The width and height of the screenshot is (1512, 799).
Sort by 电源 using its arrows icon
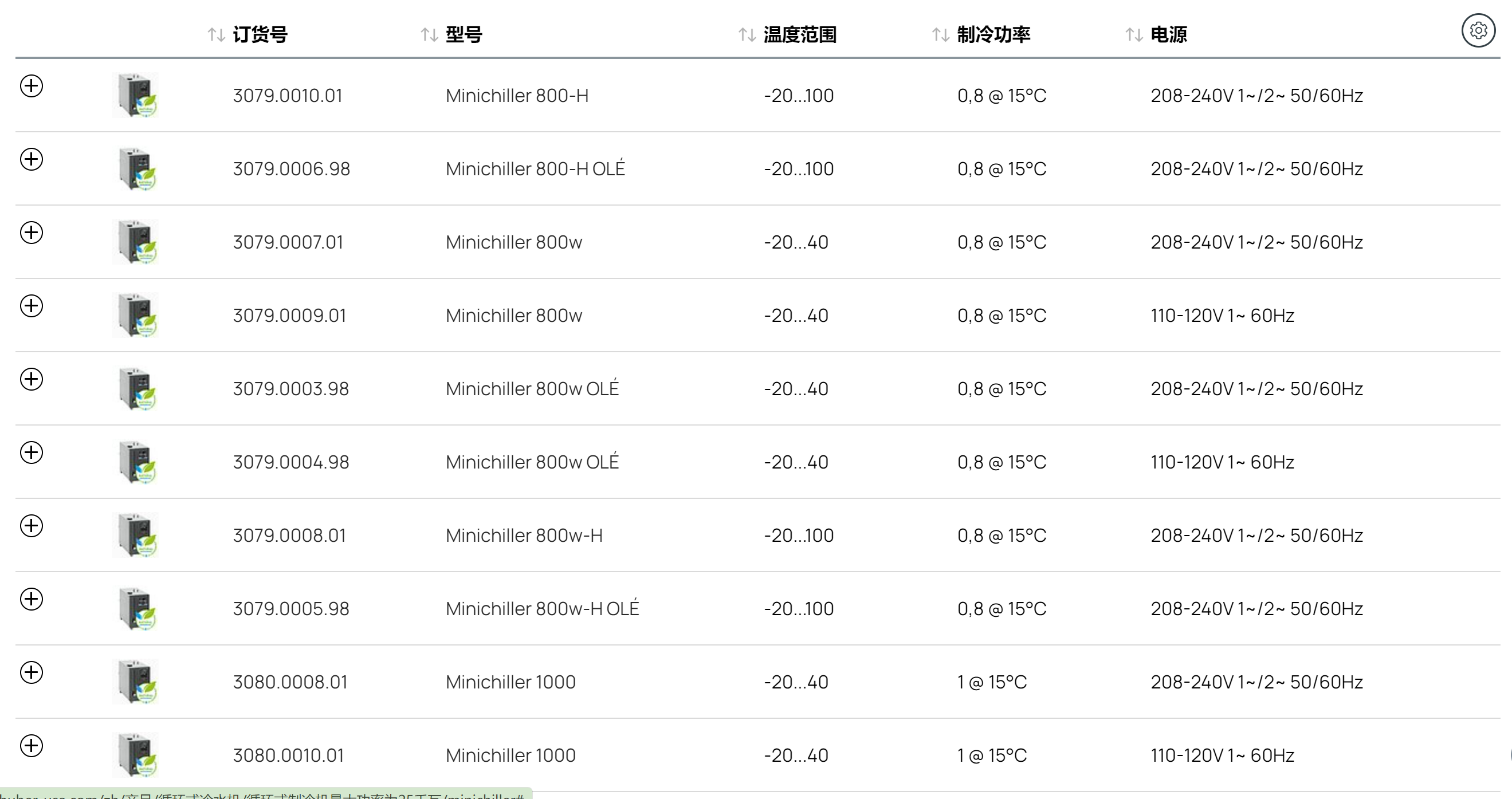(x=1134, y=34)
